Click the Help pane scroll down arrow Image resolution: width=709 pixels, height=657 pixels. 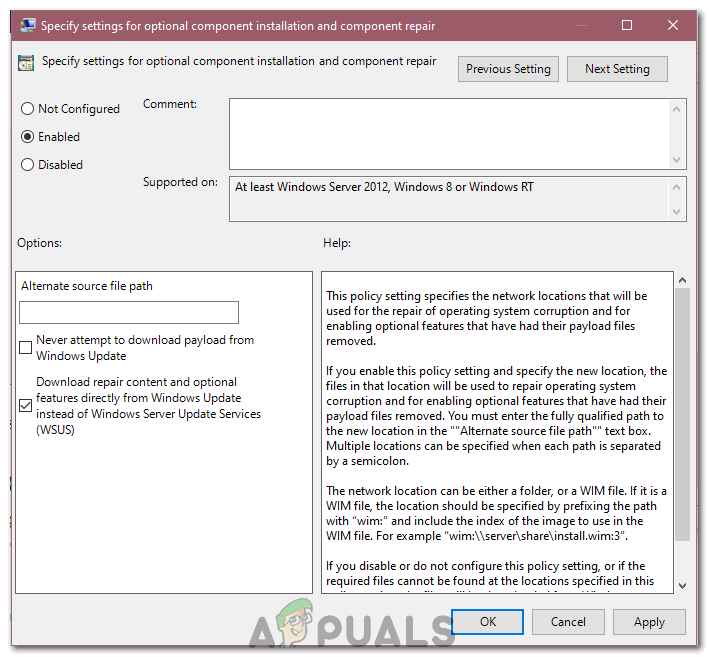click(x=682, y=586)
